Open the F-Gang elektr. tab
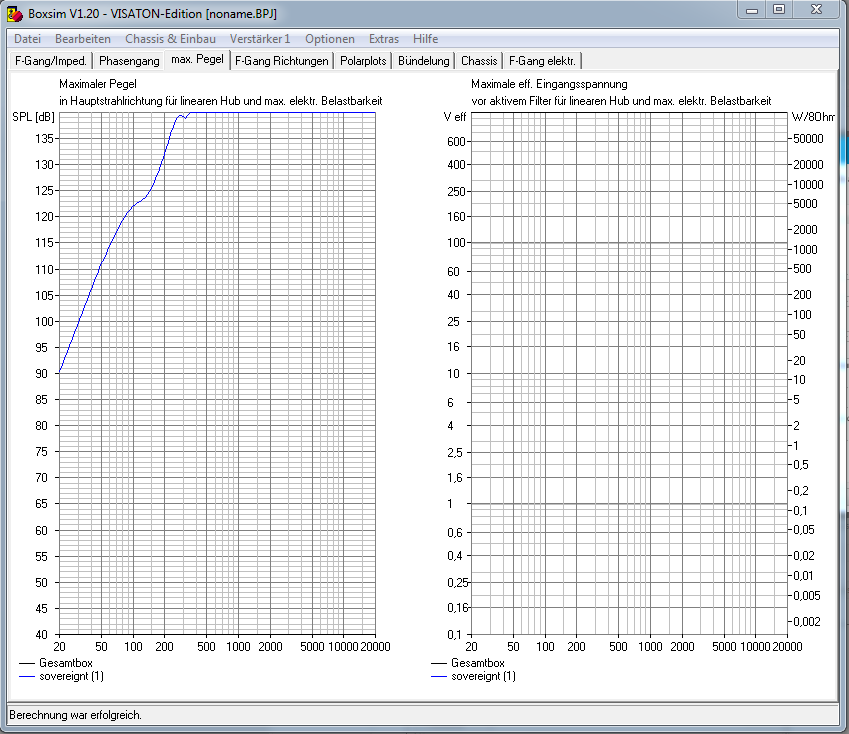849x734 pixels. [542, 61]
